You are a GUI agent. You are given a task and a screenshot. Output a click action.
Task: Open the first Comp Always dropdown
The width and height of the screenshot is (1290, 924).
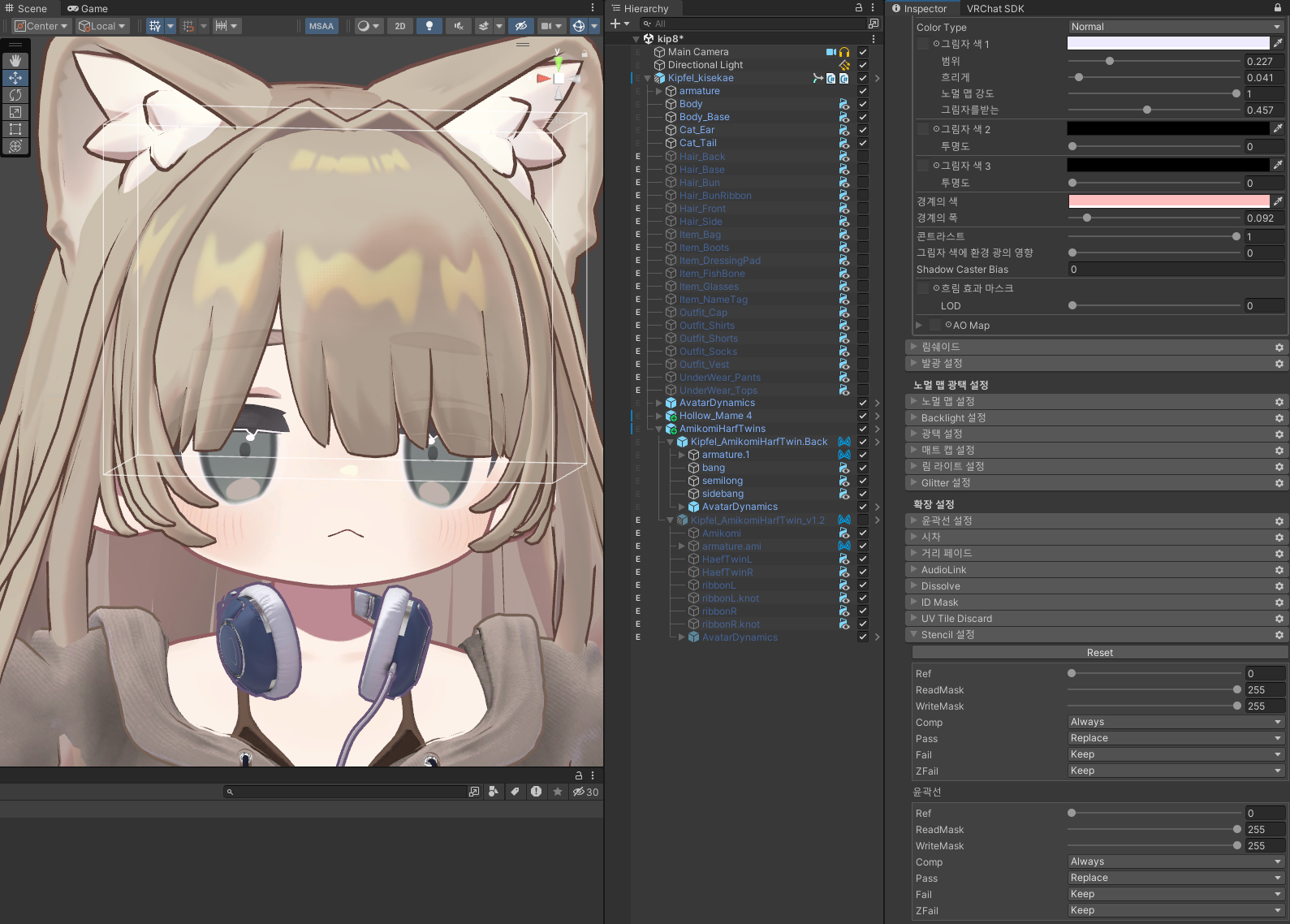pyautogui.click(x=1176, y=722)
